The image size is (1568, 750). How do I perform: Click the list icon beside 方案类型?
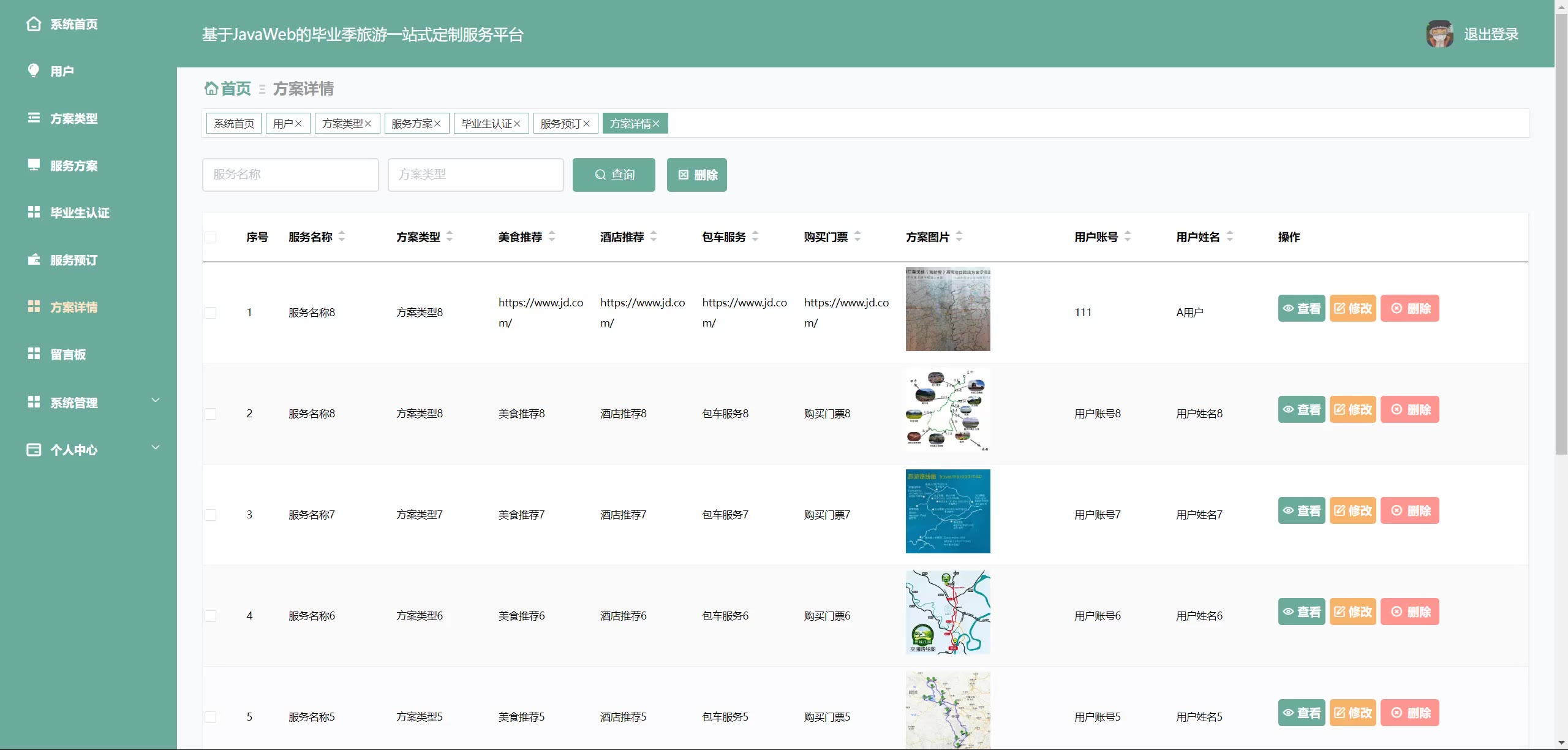pyautogui.click(x=34, y=118)
